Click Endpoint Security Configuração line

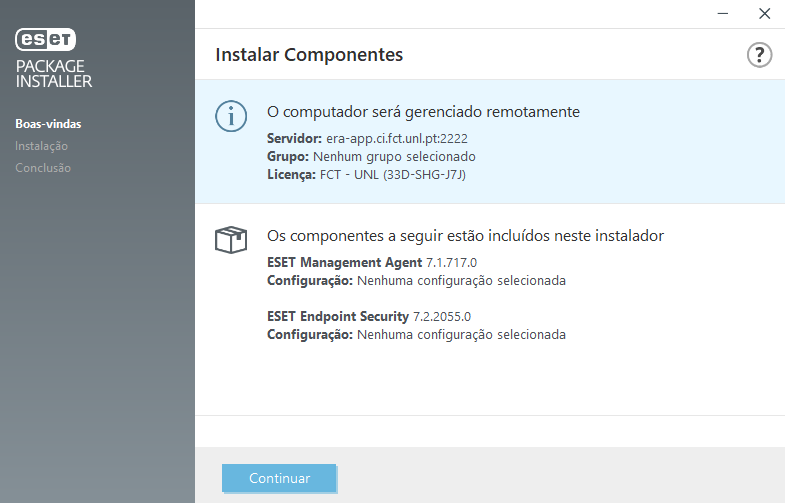click(x=417, y=334)
